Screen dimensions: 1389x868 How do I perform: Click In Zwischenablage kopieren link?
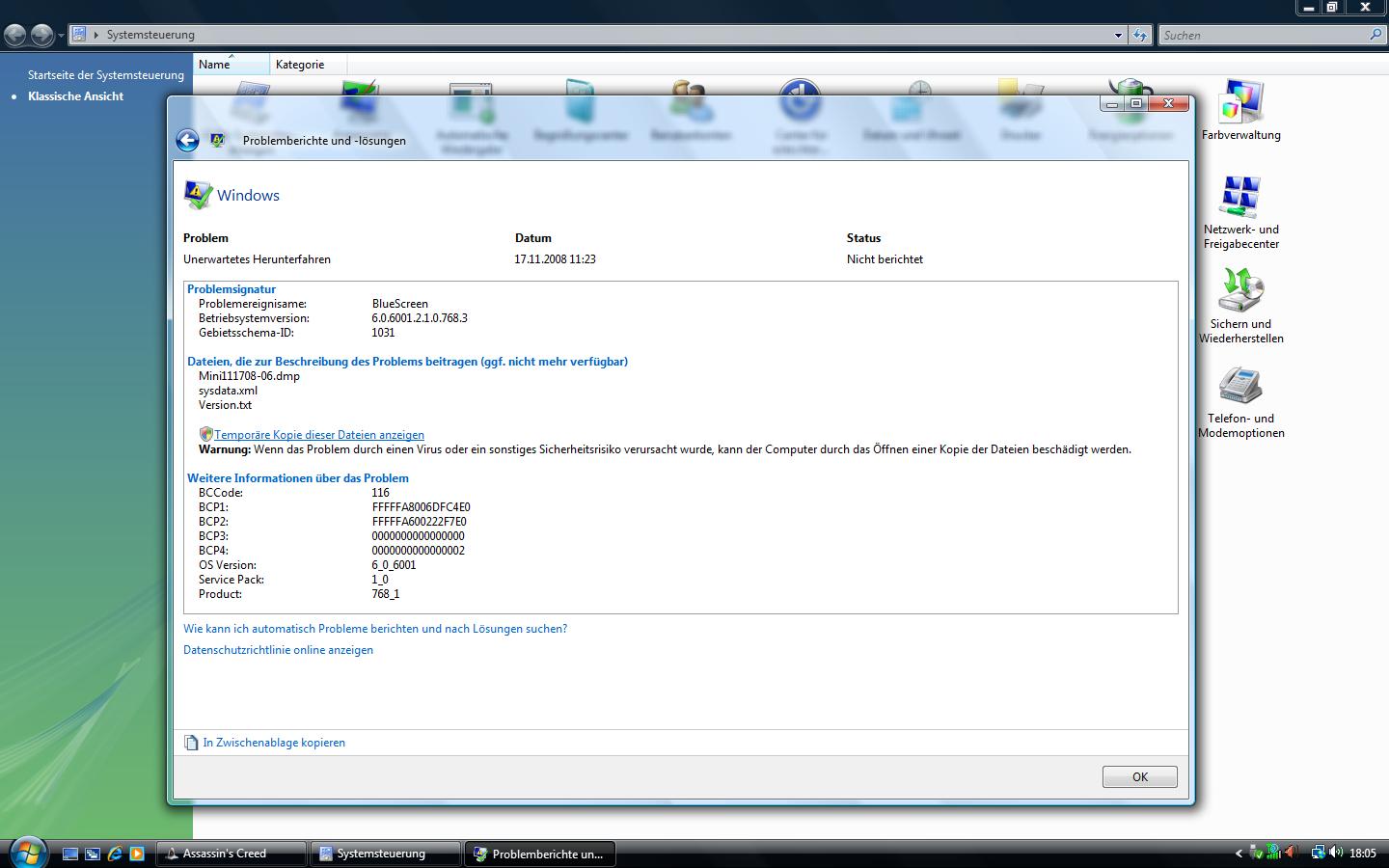274,743
